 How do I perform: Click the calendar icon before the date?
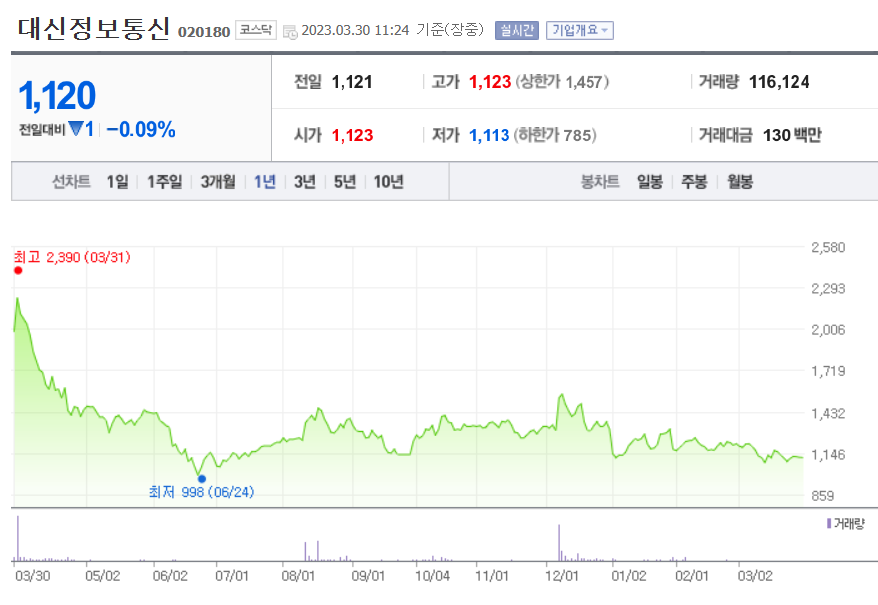click(x=290, y=32)
